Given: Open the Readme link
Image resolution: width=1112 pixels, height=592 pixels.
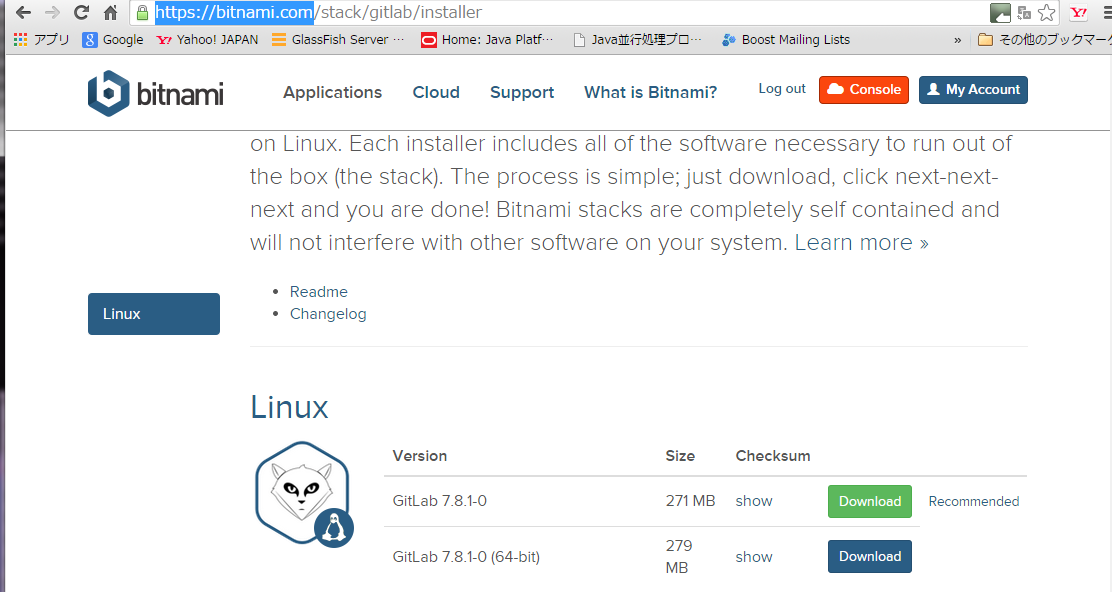Looking at the screenshot, I should tap(318, 291).
